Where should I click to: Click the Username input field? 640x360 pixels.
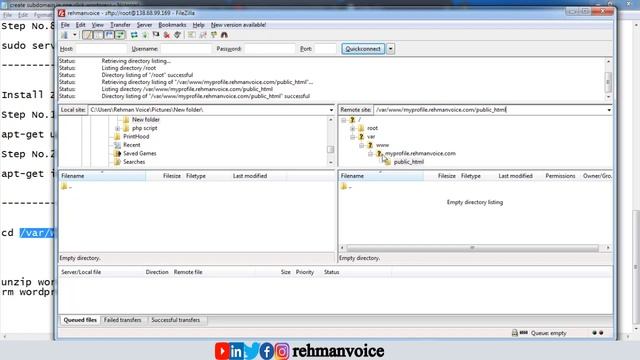(x=186, y=49)
